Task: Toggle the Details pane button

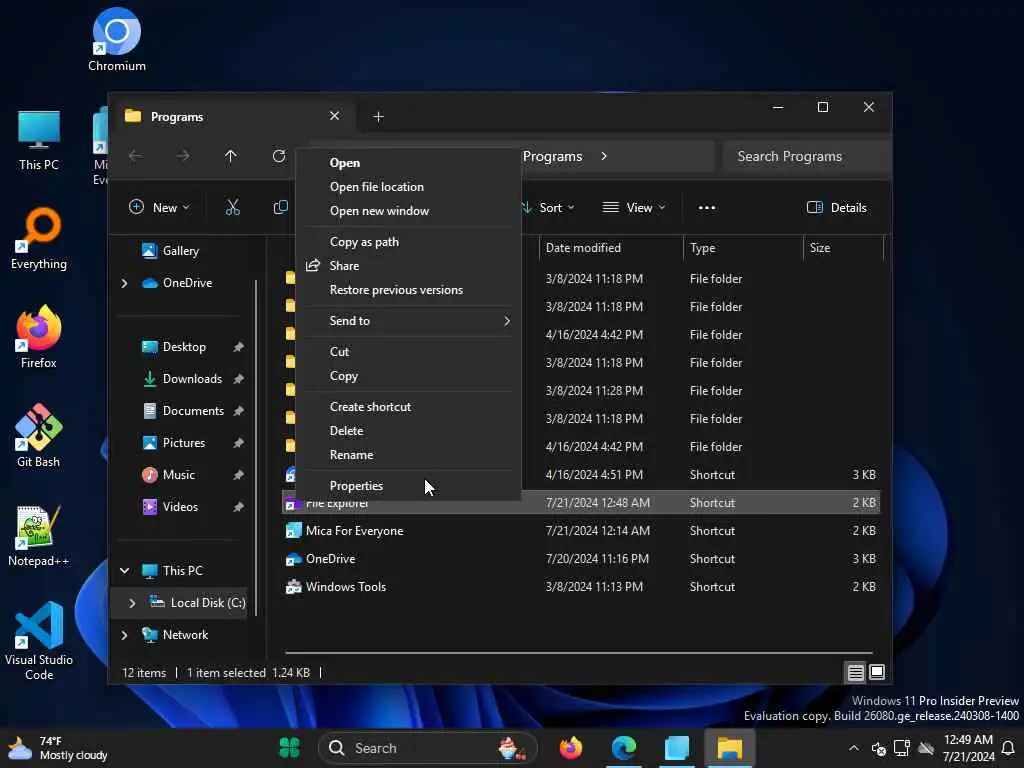Action: click(837, 208)
